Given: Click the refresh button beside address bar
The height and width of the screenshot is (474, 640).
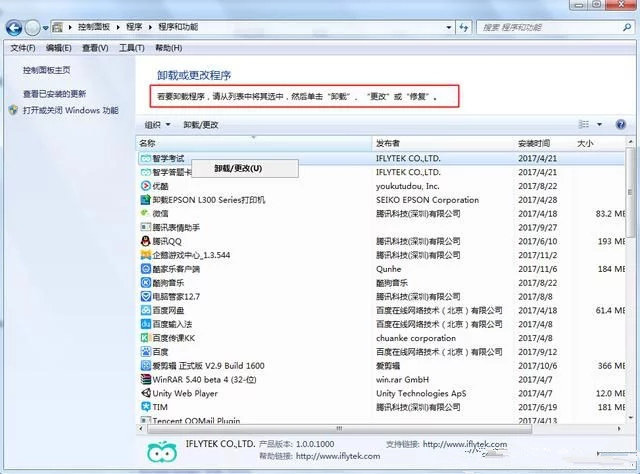Looking at the screenshot, I should point(464,27).
